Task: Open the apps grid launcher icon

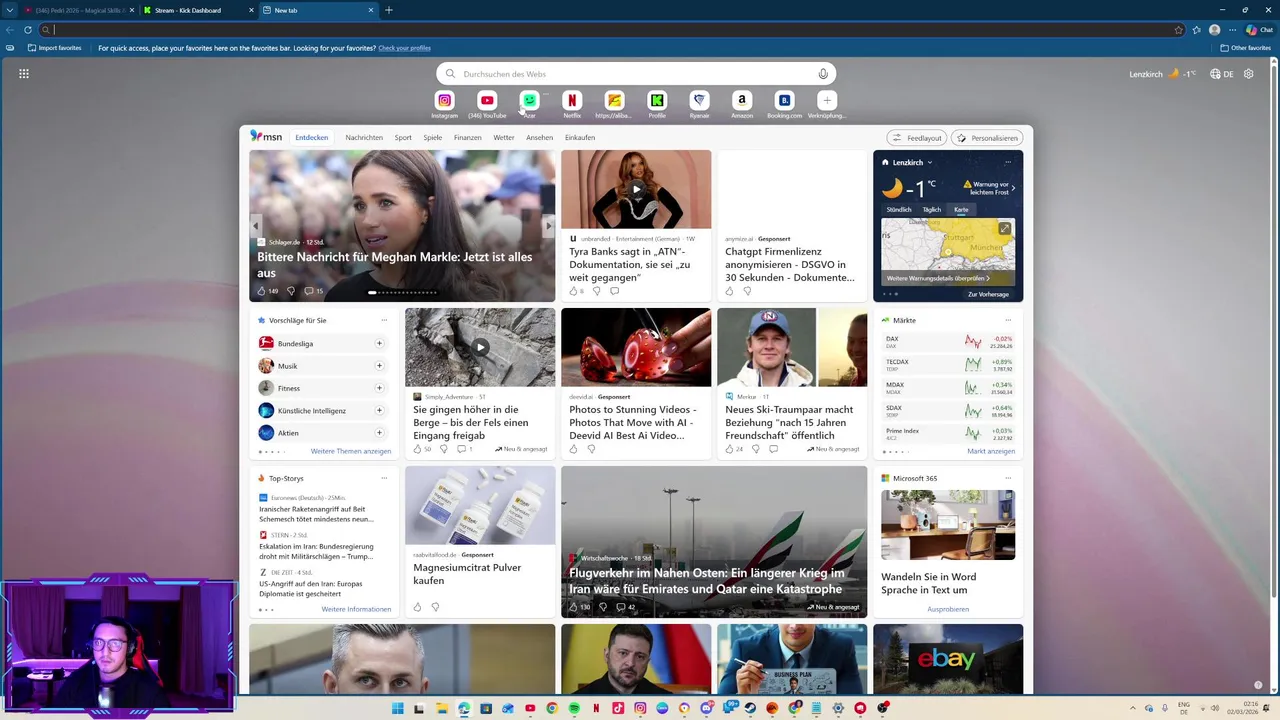Action: click(24, 73)
